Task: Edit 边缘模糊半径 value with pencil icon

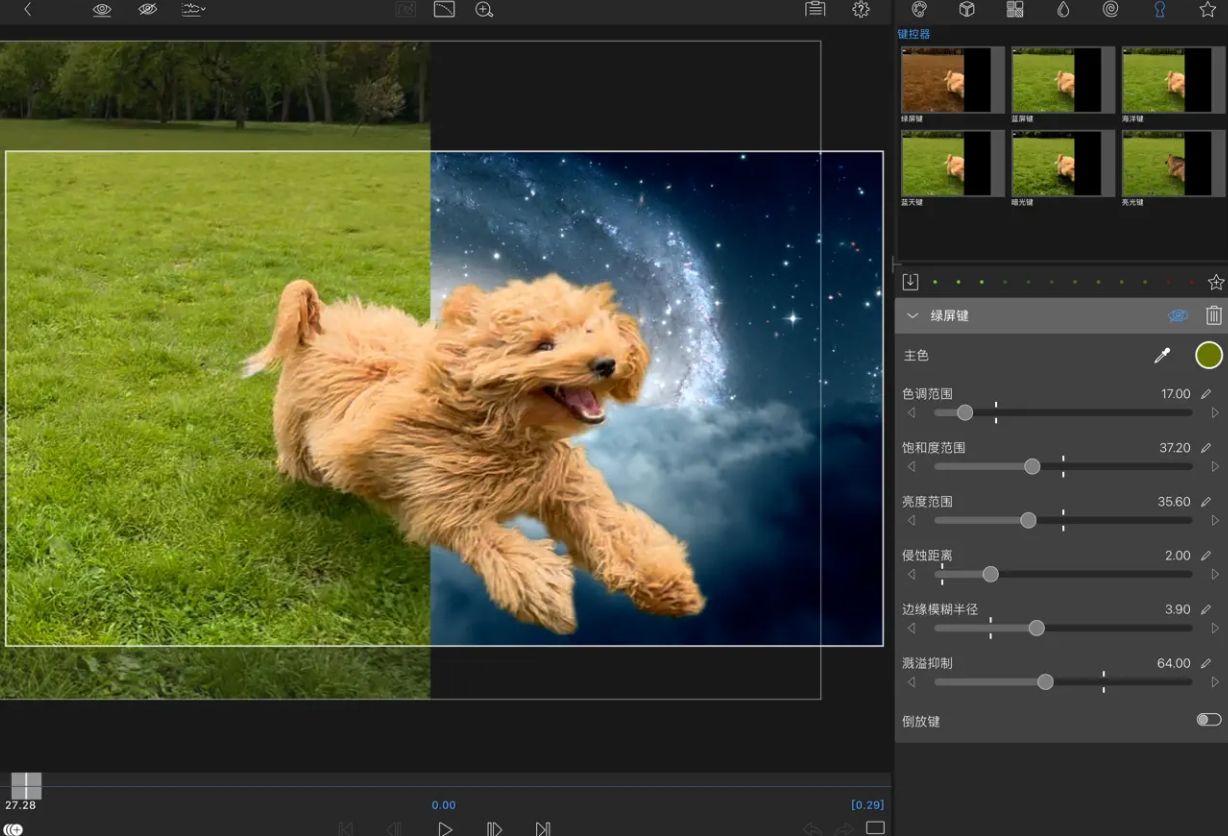Action: tap(1206, 610)
